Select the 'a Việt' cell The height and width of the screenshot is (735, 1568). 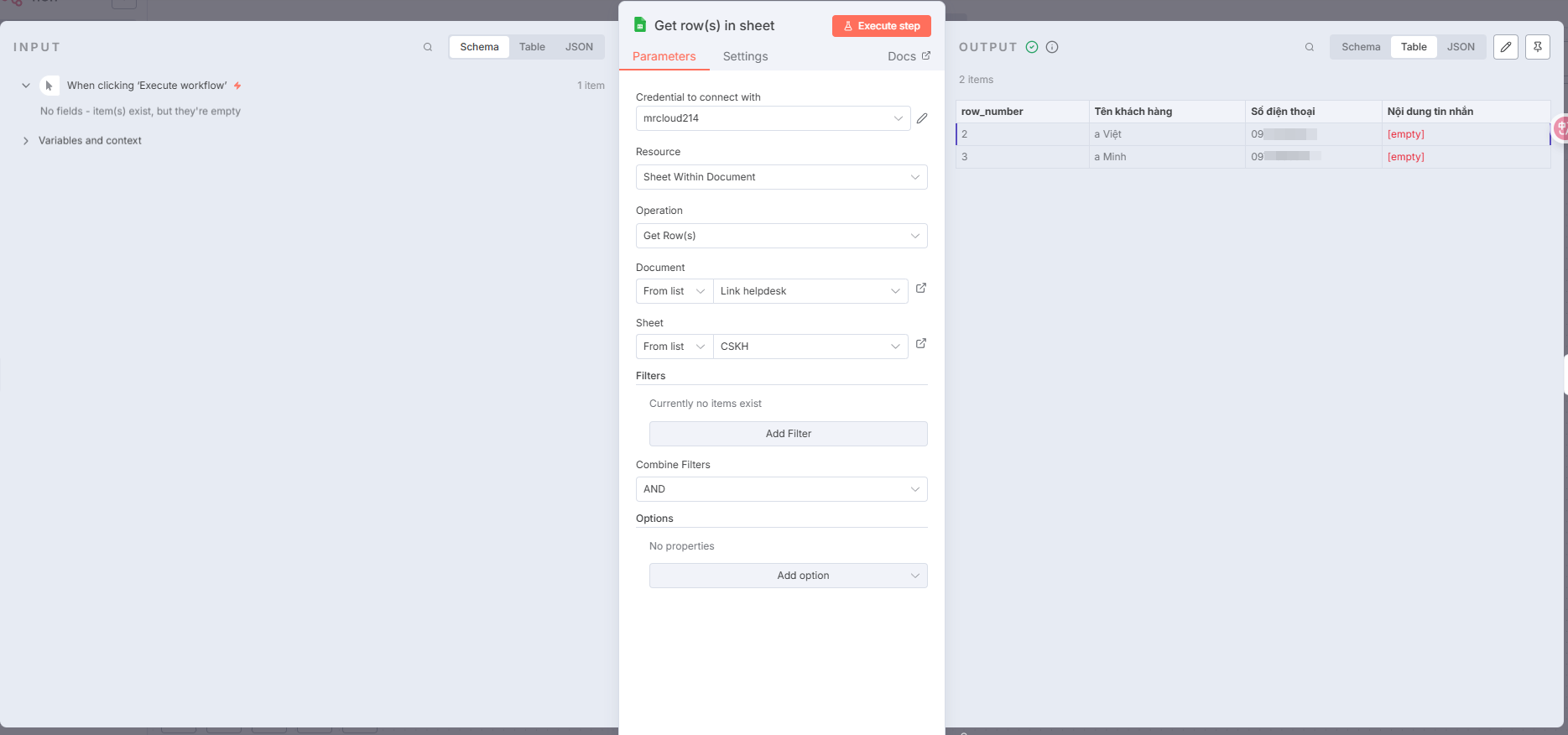click(x=1167, y=134)
